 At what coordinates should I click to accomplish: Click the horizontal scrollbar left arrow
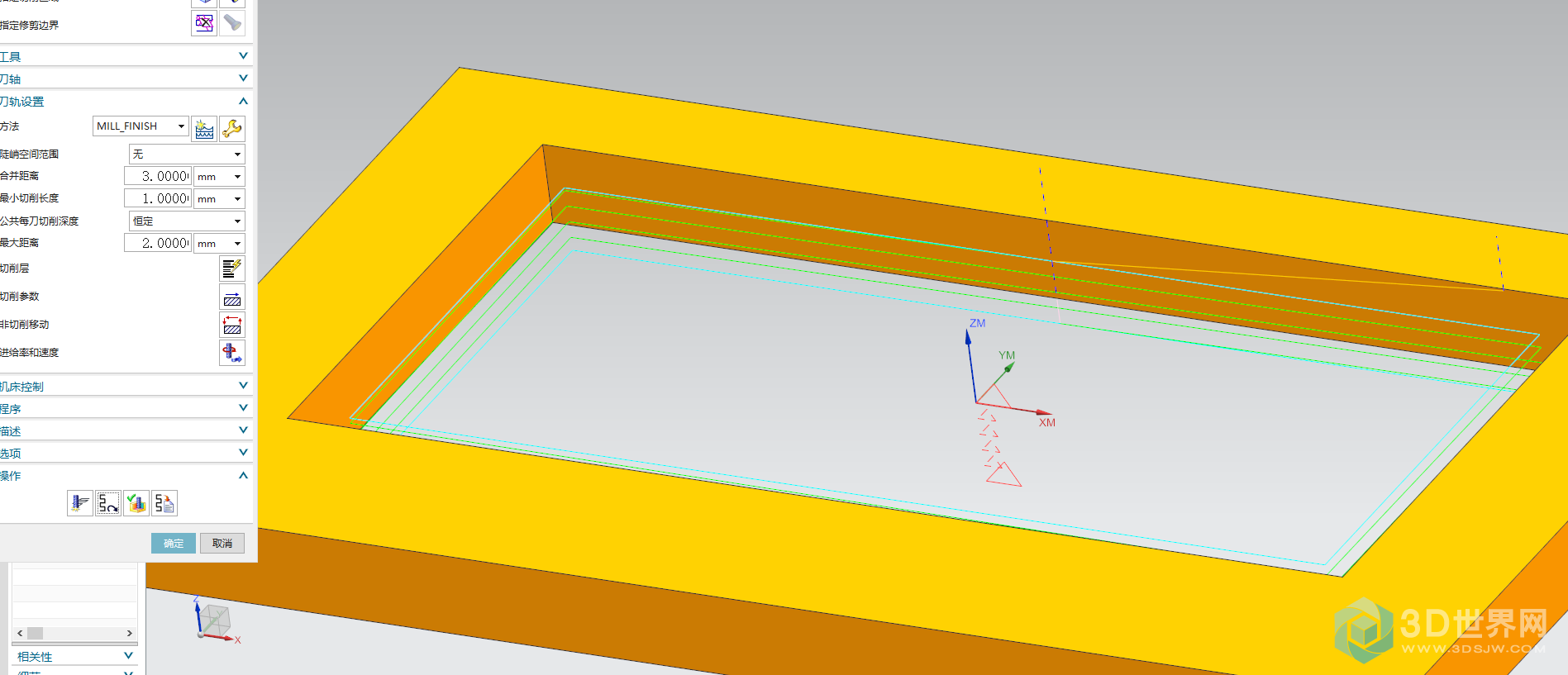coord(20,633)
